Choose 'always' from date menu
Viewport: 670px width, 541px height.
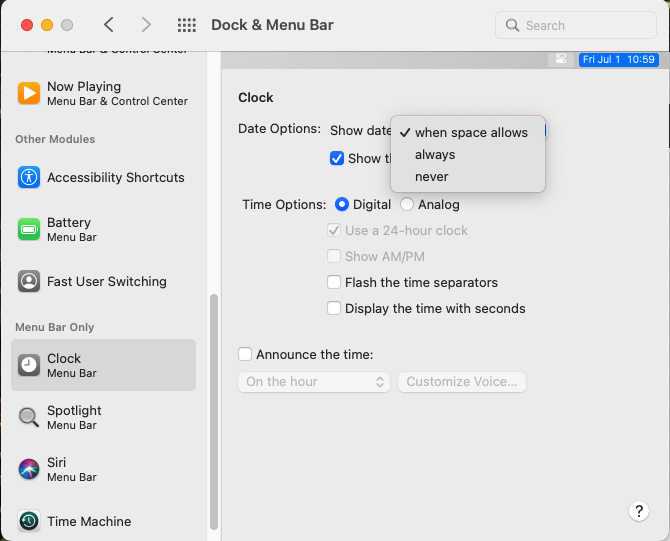(435, 154)
